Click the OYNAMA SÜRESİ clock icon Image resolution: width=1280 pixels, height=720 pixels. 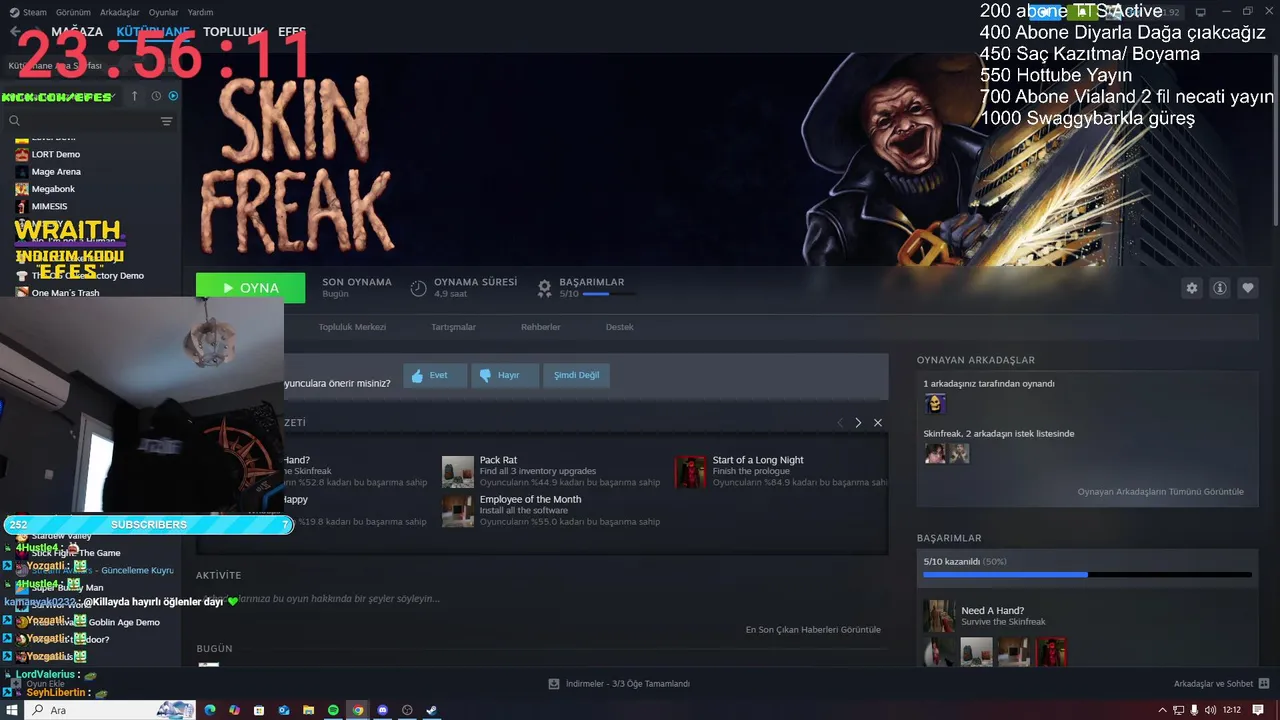pyautogui.click(x=419, y=288)
